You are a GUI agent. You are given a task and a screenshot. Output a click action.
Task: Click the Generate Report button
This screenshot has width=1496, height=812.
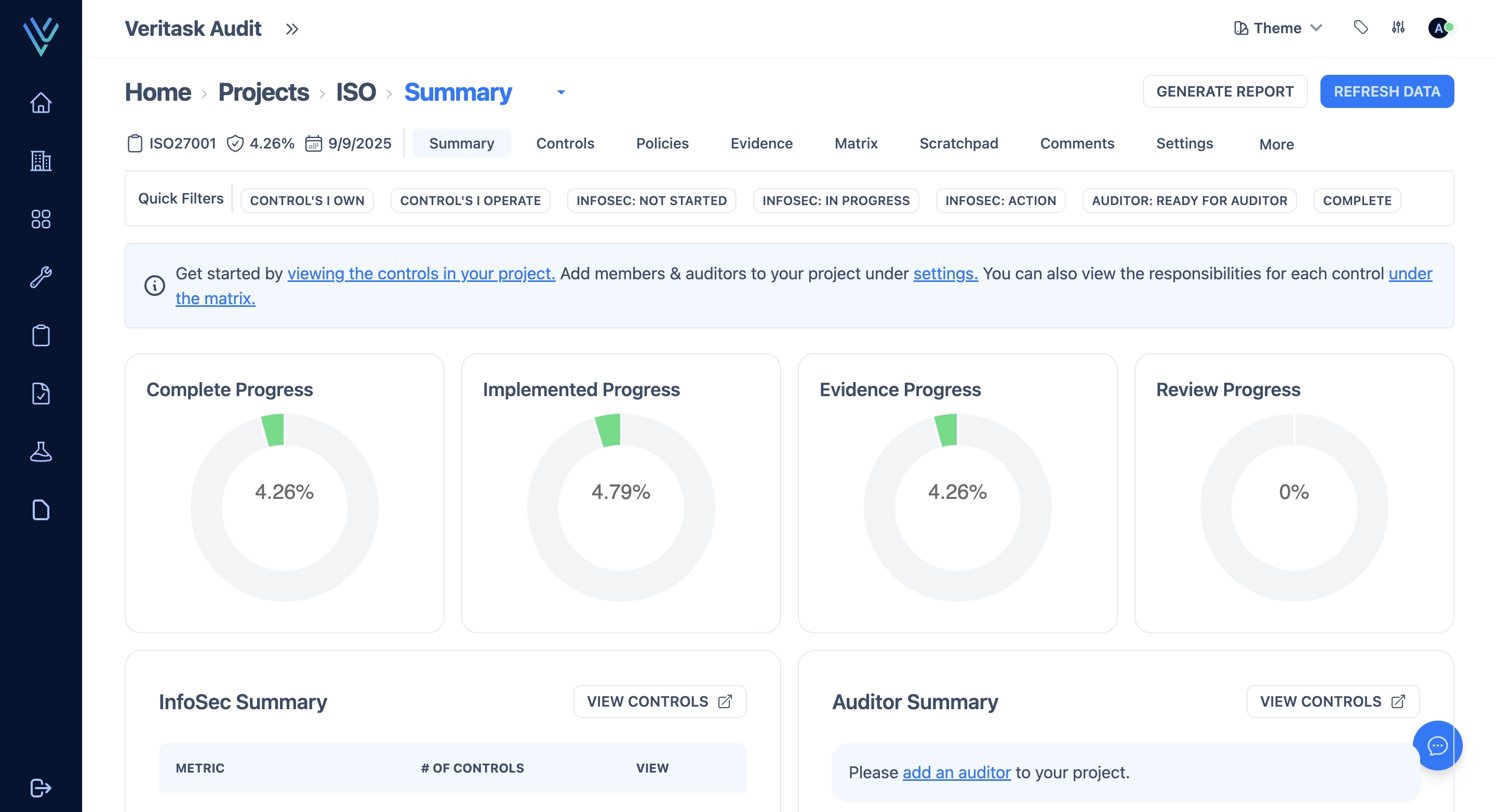(x=1225, y=91)
